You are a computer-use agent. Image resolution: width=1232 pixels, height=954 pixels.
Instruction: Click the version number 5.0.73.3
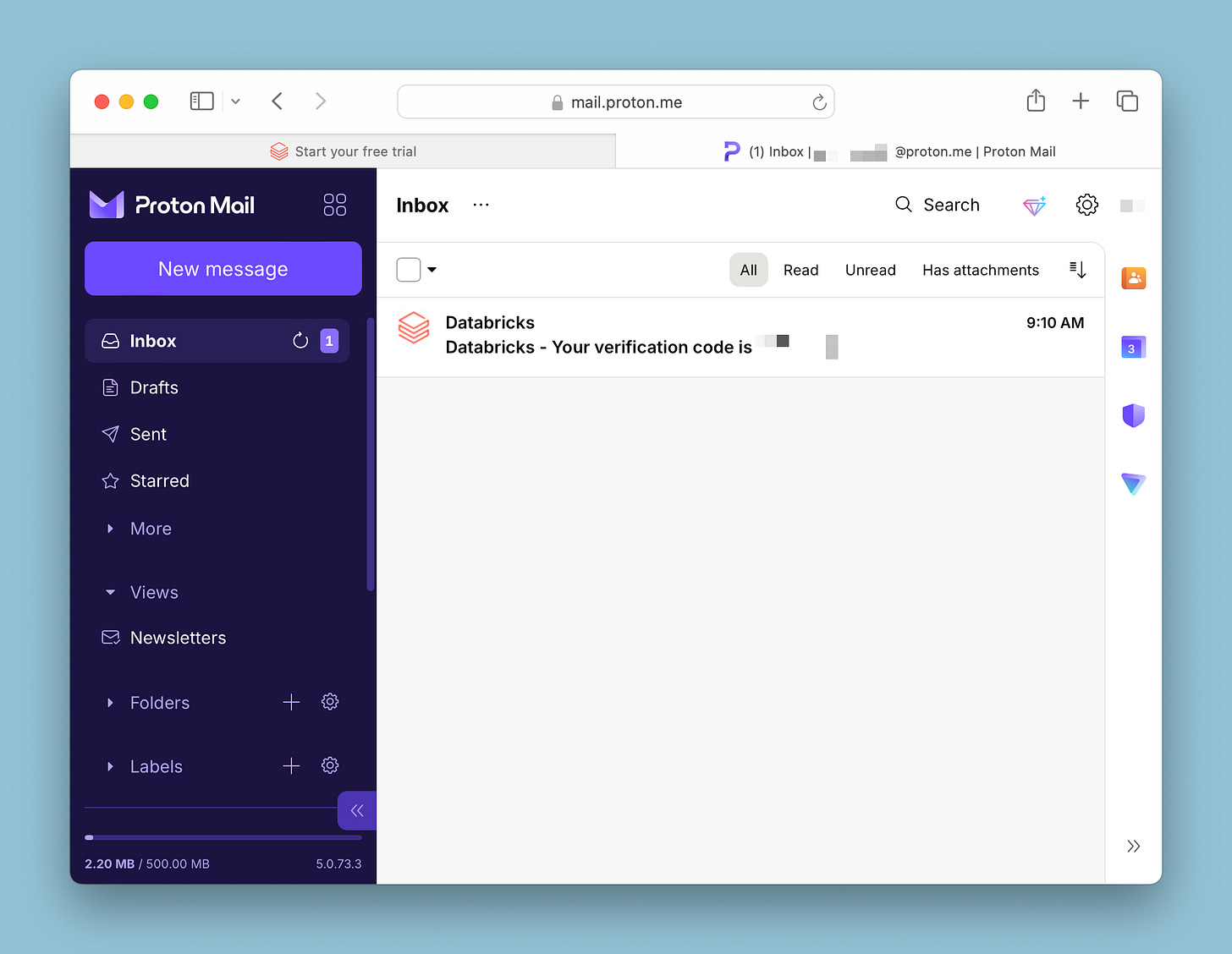338,864
